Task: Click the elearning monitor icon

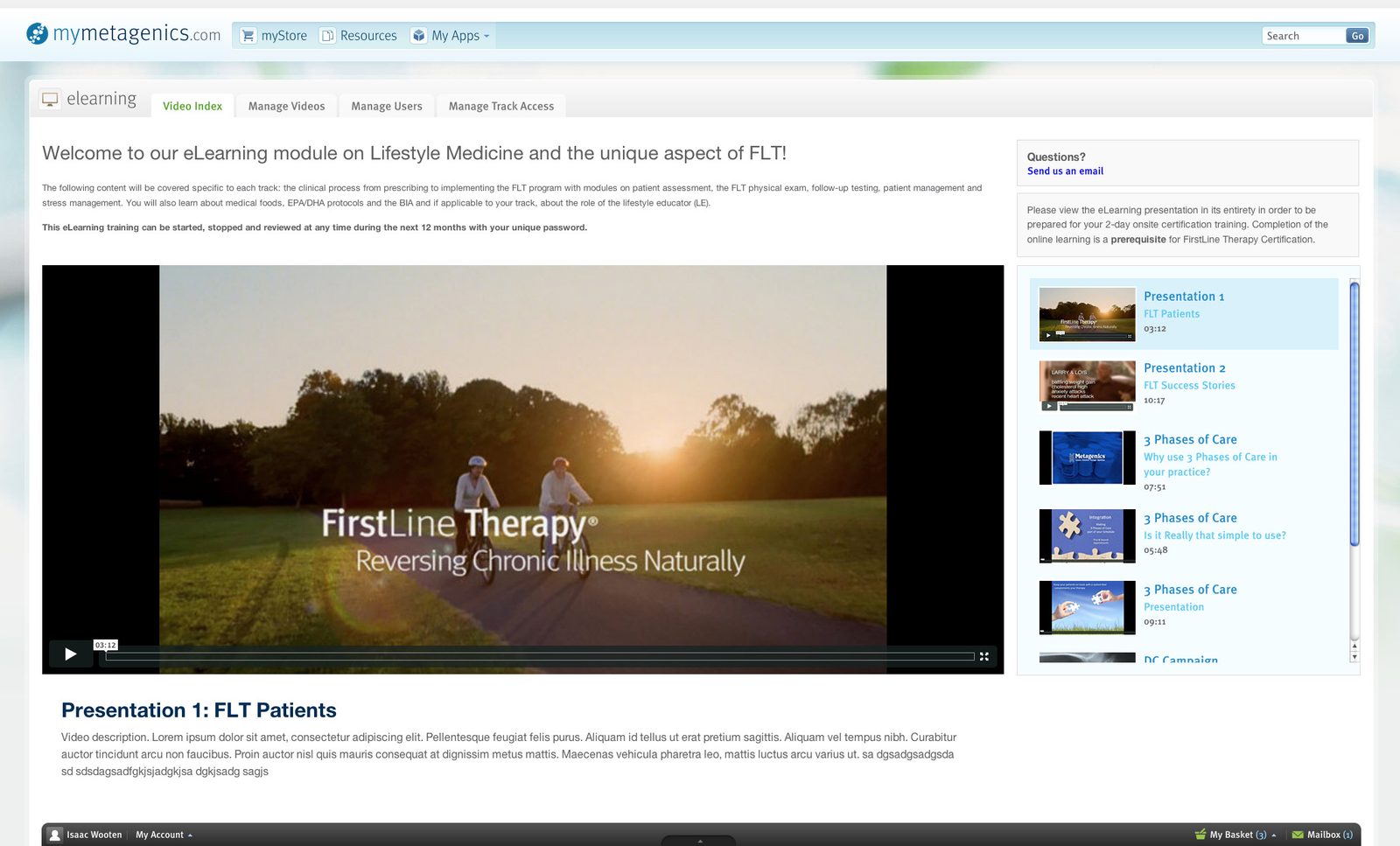Action: [x=51, y=99]
